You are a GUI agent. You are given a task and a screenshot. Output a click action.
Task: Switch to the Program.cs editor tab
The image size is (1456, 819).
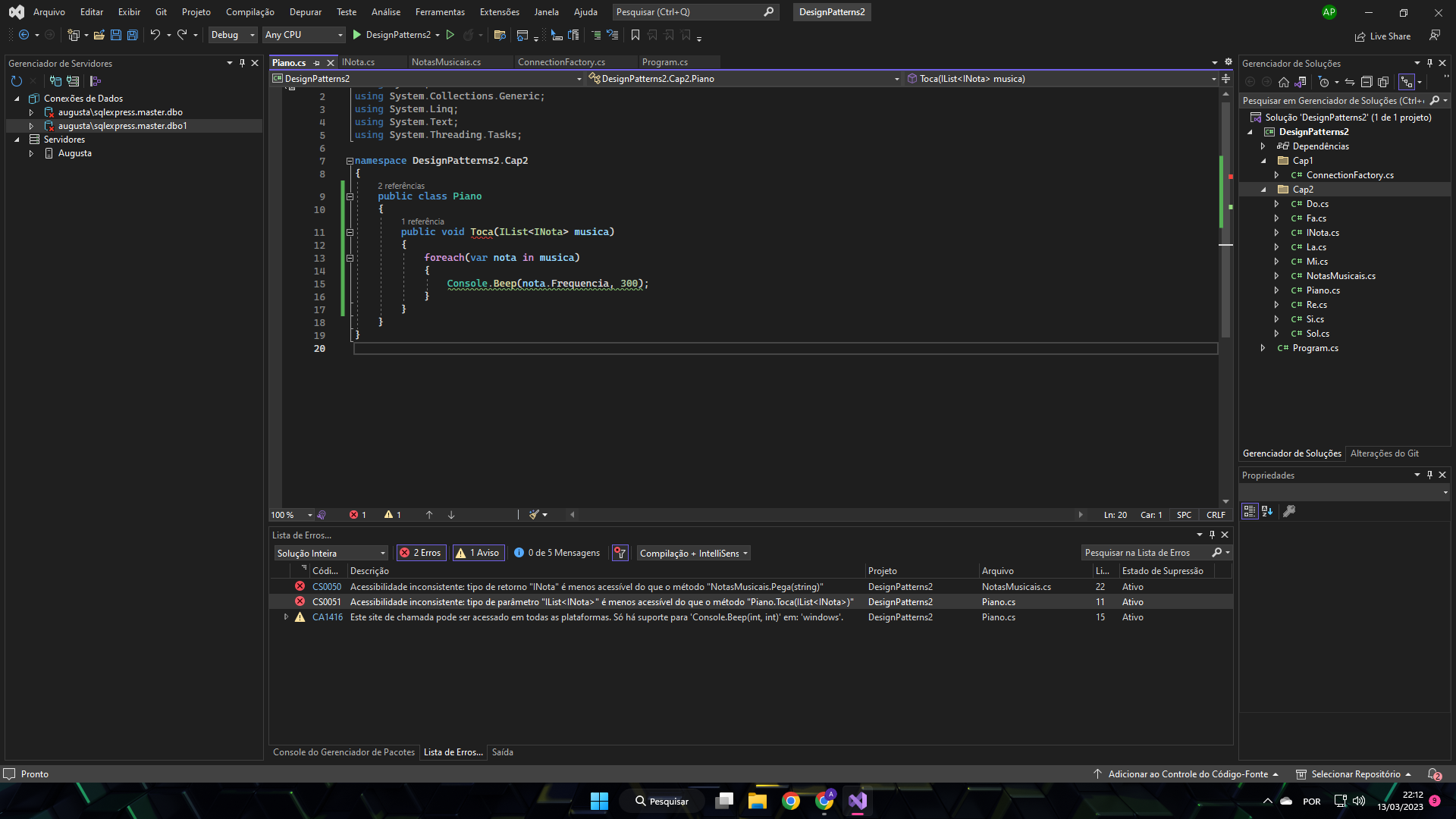664,62
